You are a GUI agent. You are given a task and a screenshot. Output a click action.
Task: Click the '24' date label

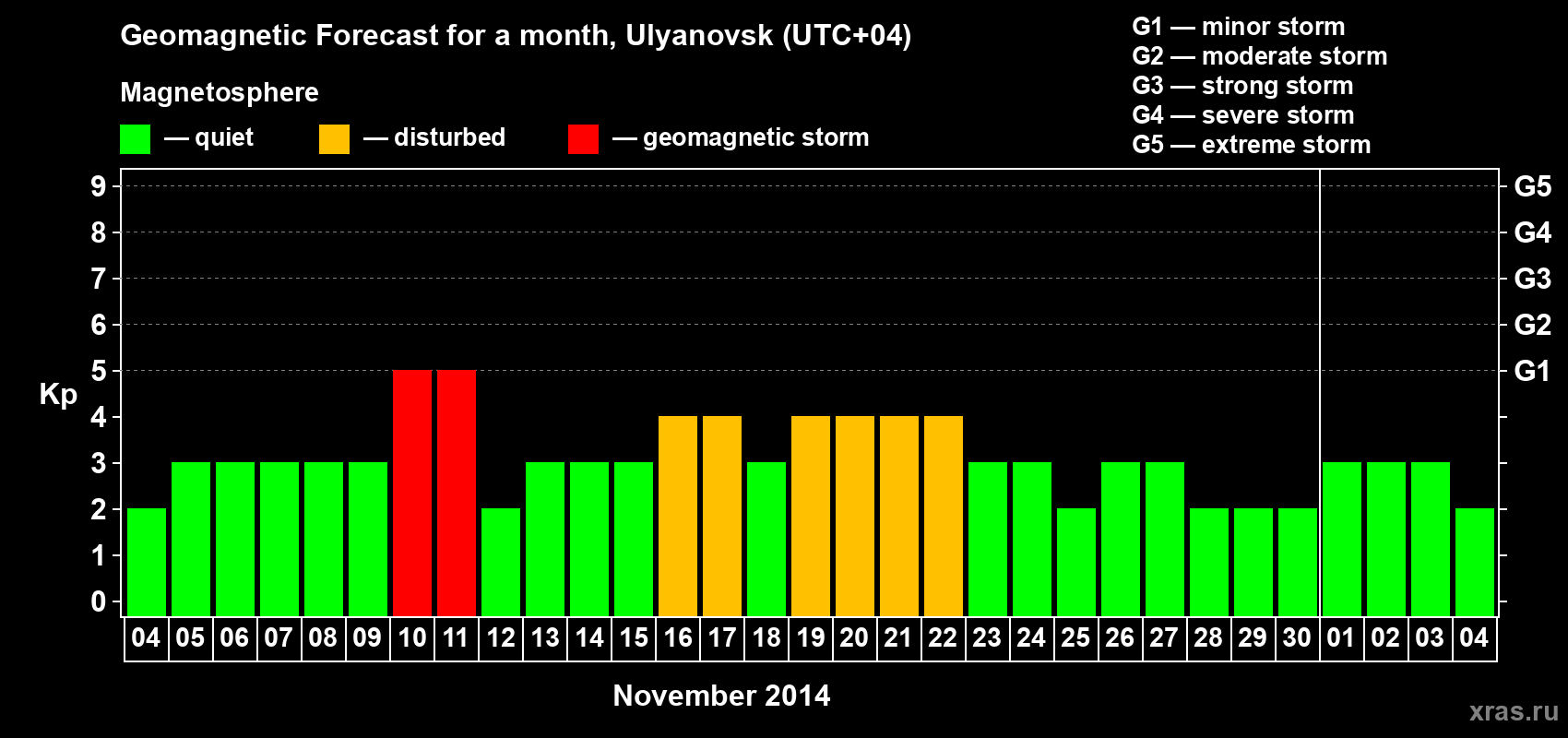(x=1031, y=638)
